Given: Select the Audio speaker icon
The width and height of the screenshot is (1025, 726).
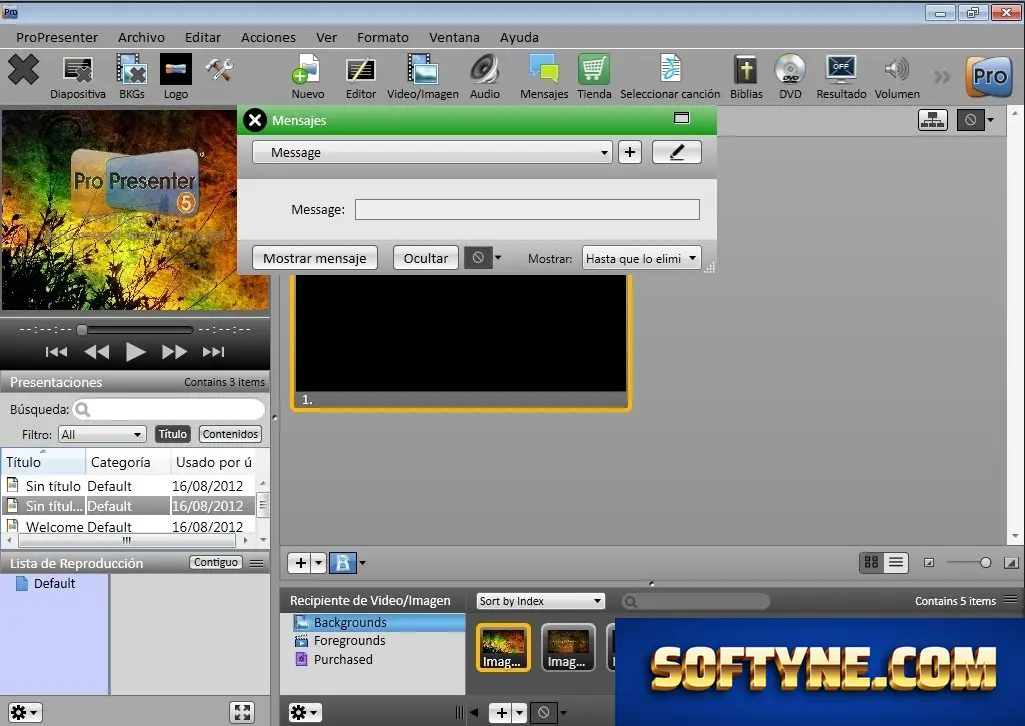Looking at the screenshot, I should pyautogui.click(x=484, y=70).
